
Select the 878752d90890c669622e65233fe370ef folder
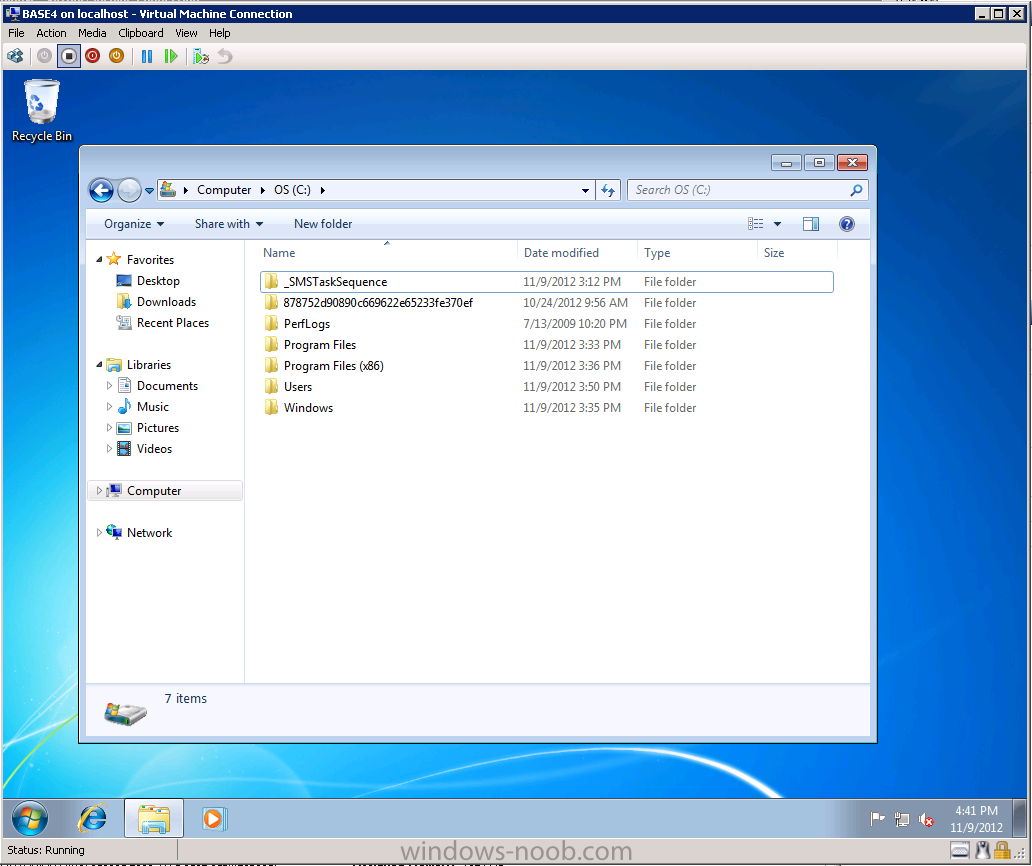546,303
